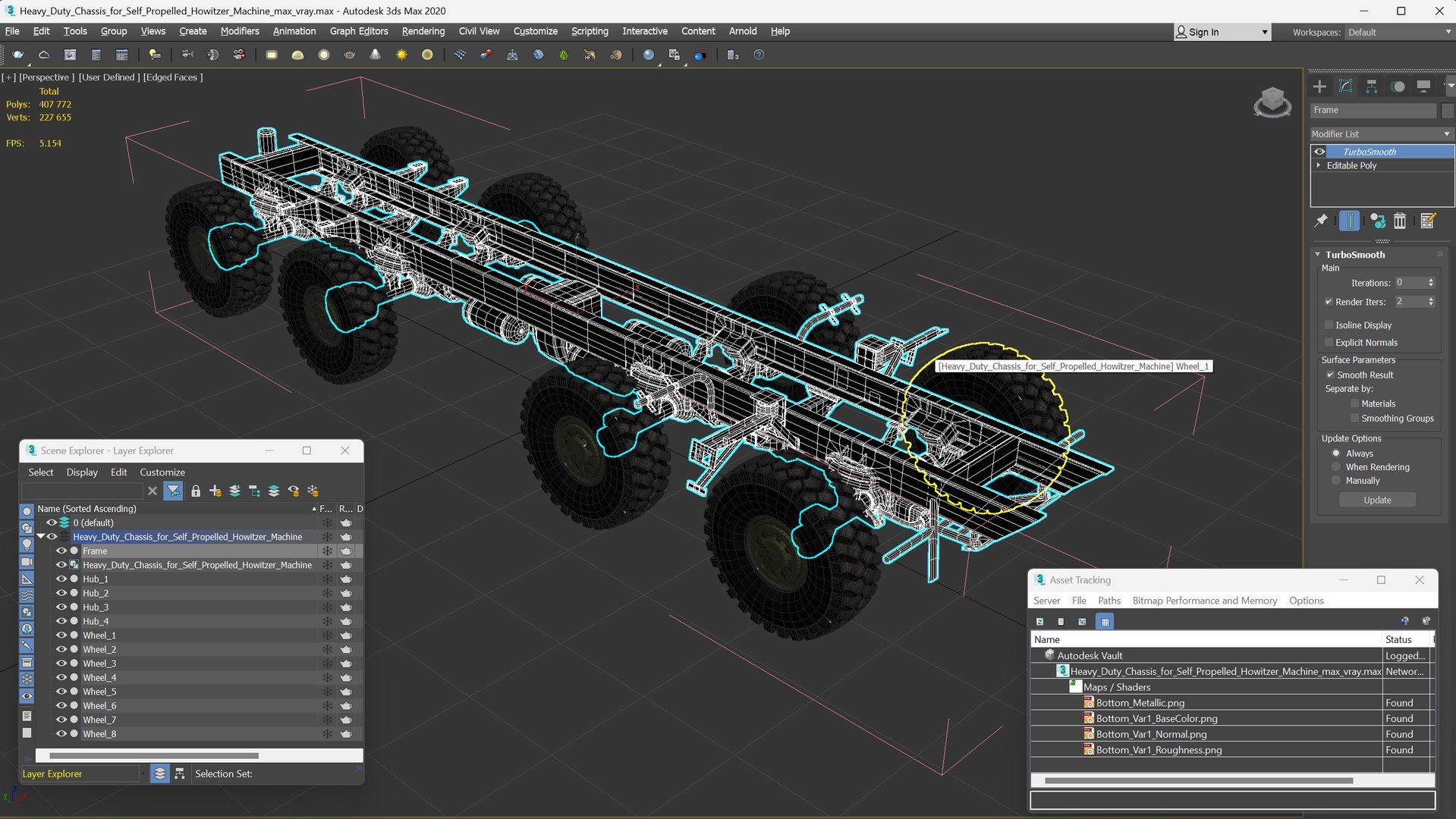The height and width of the screenshot is (819, 1456).
Task: Click Configure Modifier Sets icon
Action: pyautogui.click(x=1428, y=221)
